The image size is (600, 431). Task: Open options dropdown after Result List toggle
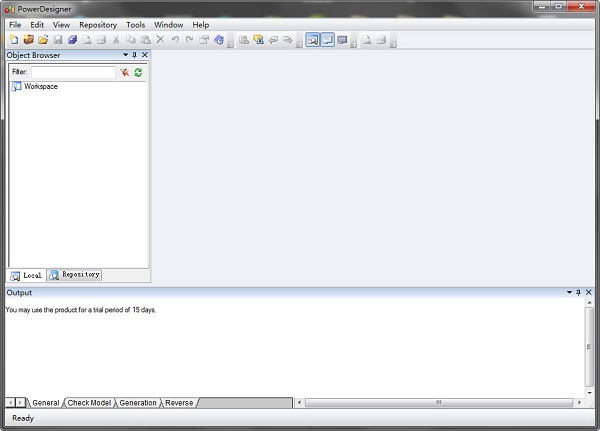coord(354,45)
